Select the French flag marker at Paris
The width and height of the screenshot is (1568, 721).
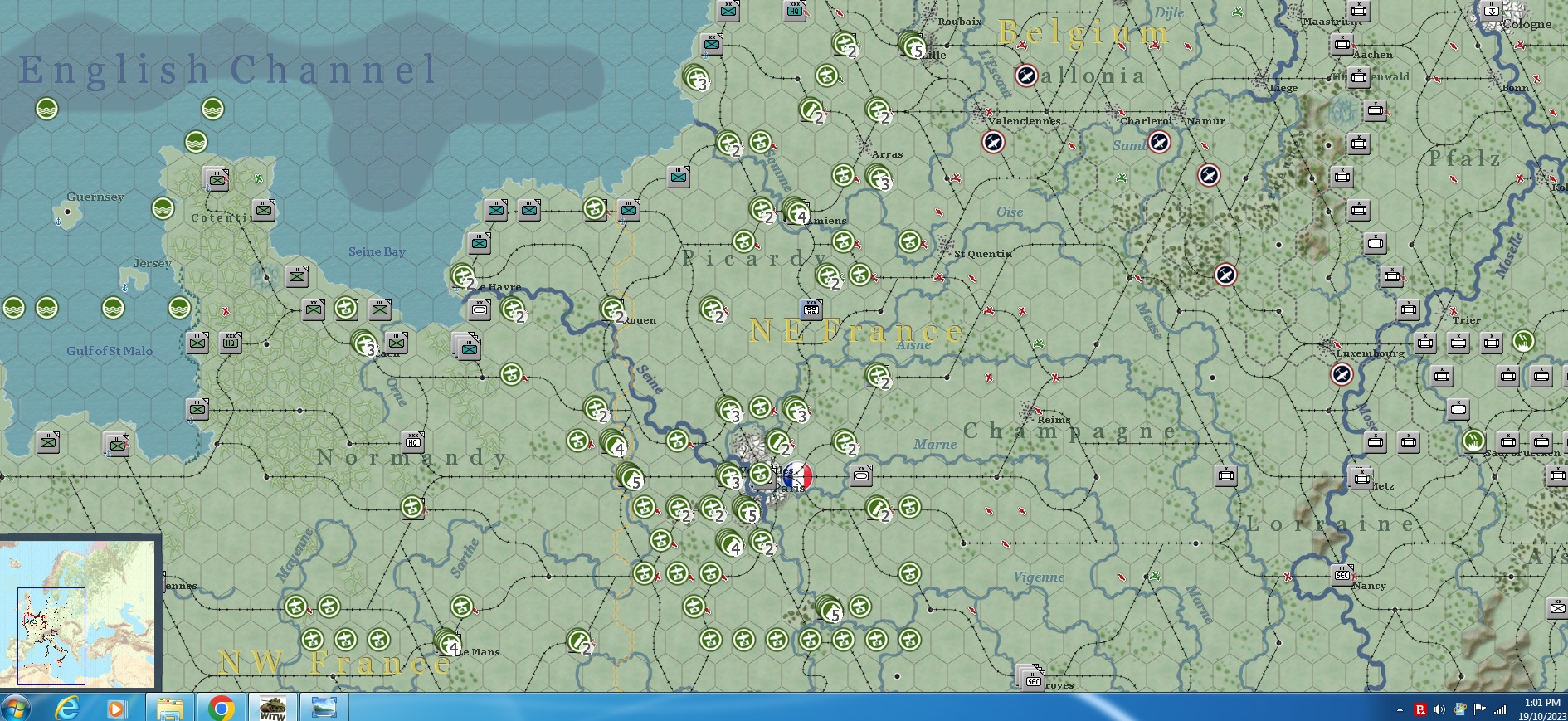[x=797, y=476]
